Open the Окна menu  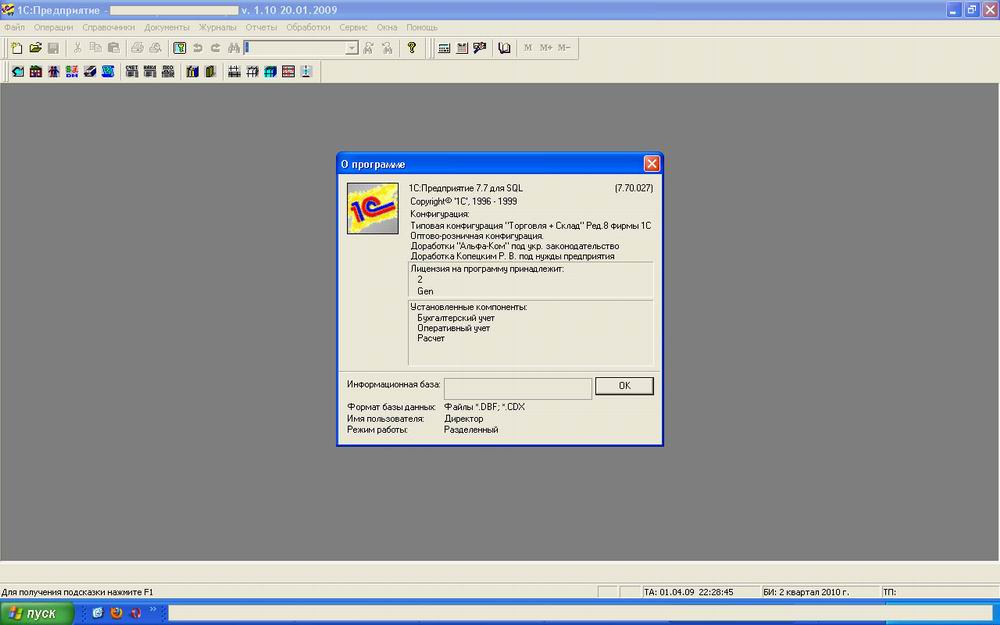386,27
